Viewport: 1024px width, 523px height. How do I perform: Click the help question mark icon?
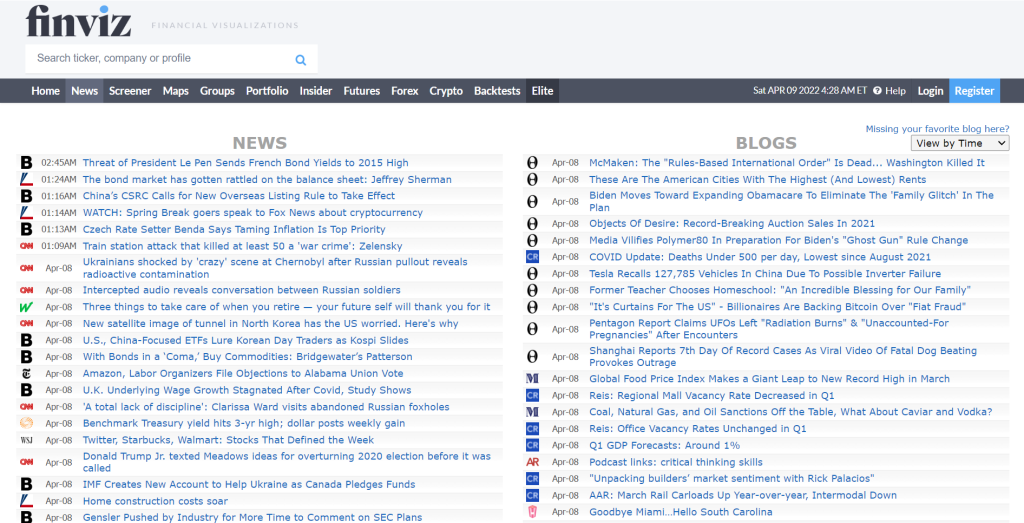pos(877,91)
